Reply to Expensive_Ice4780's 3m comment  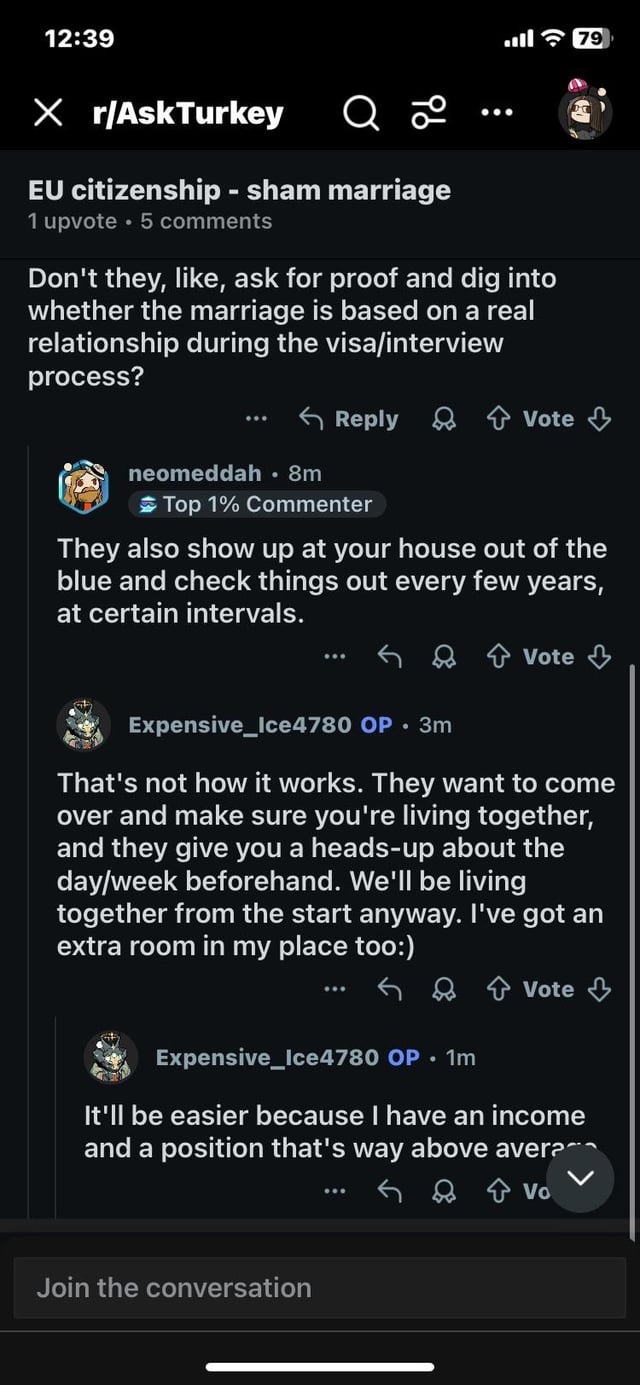tap(388, 989)
